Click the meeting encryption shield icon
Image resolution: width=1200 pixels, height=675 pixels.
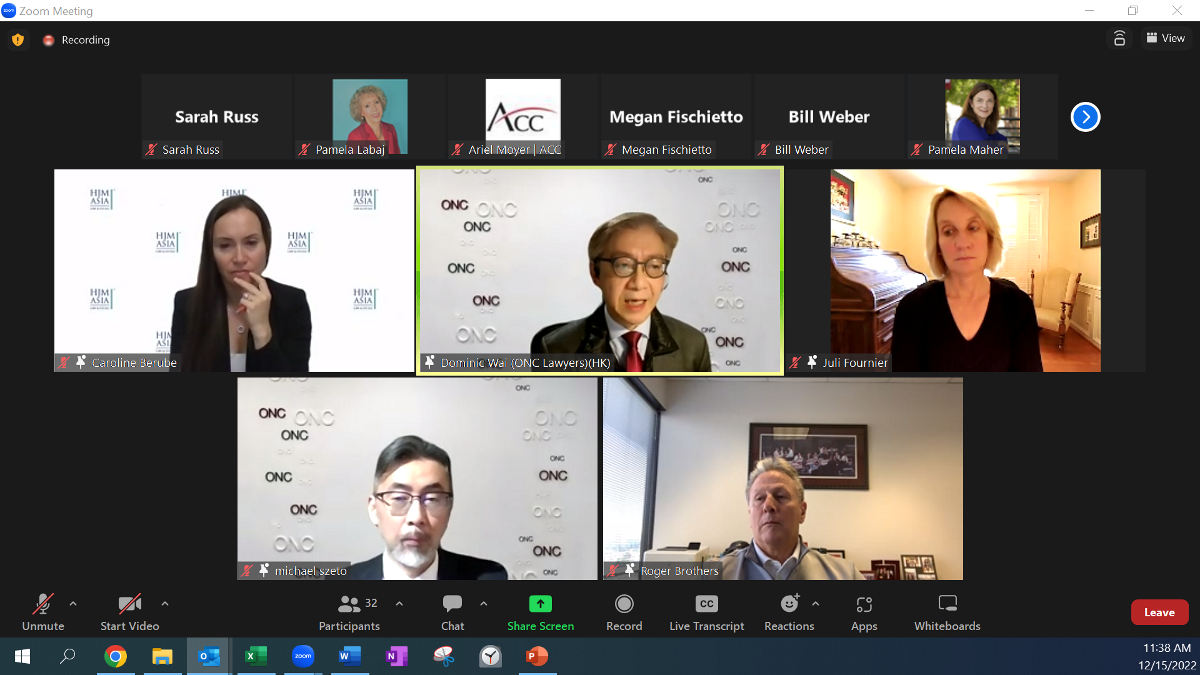click(x=17, y=40)
